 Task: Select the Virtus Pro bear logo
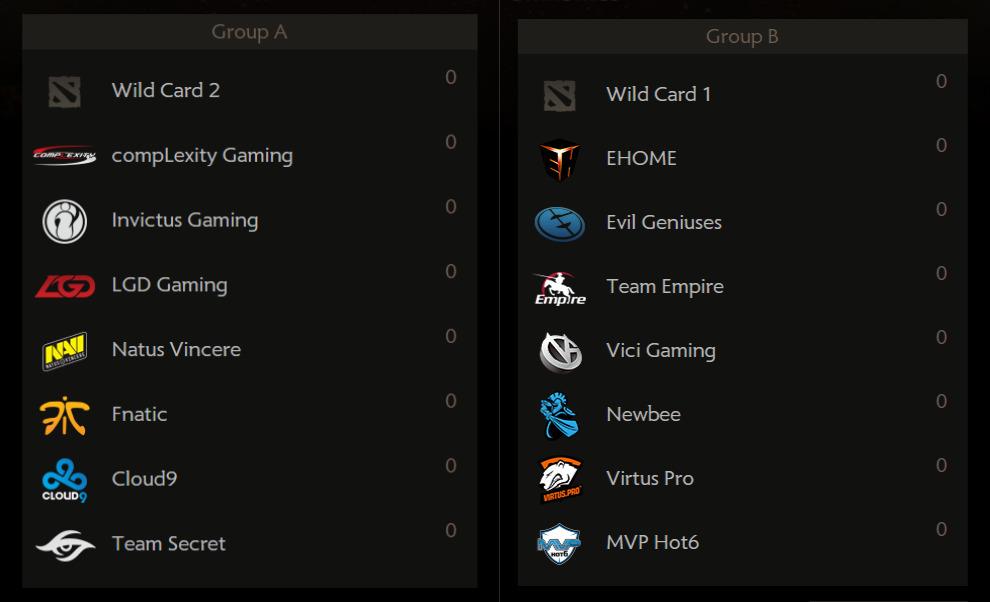click(x=560, y=479)
